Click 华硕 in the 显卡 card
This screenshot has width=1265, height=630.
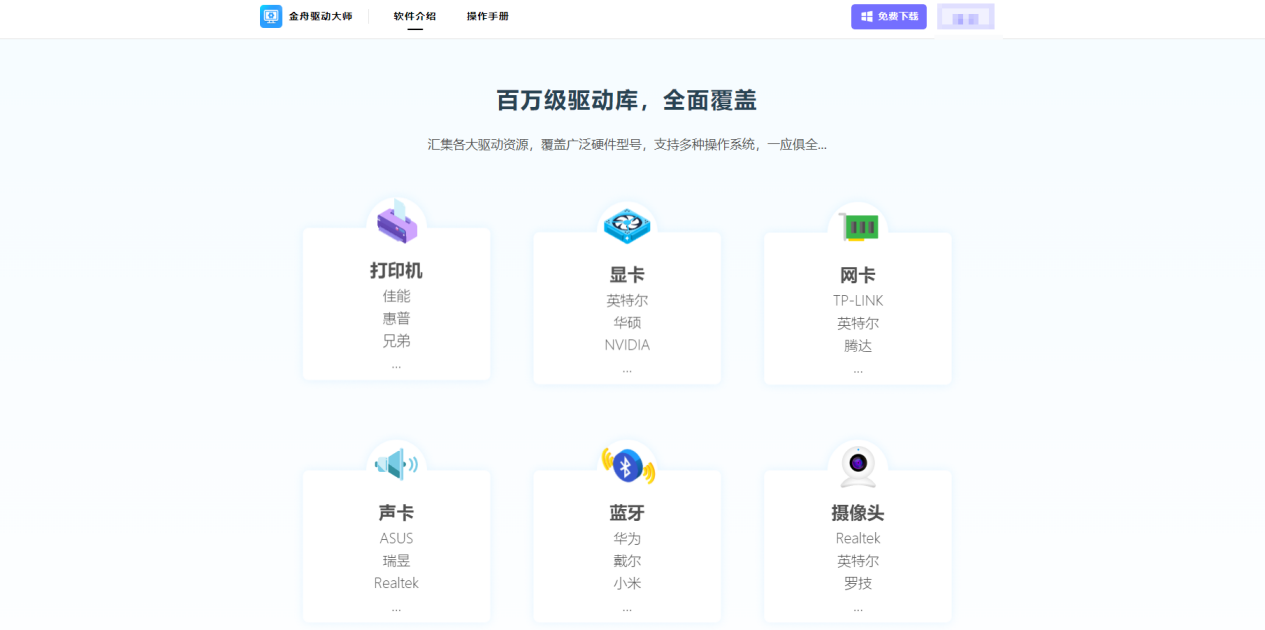(627, 323)
